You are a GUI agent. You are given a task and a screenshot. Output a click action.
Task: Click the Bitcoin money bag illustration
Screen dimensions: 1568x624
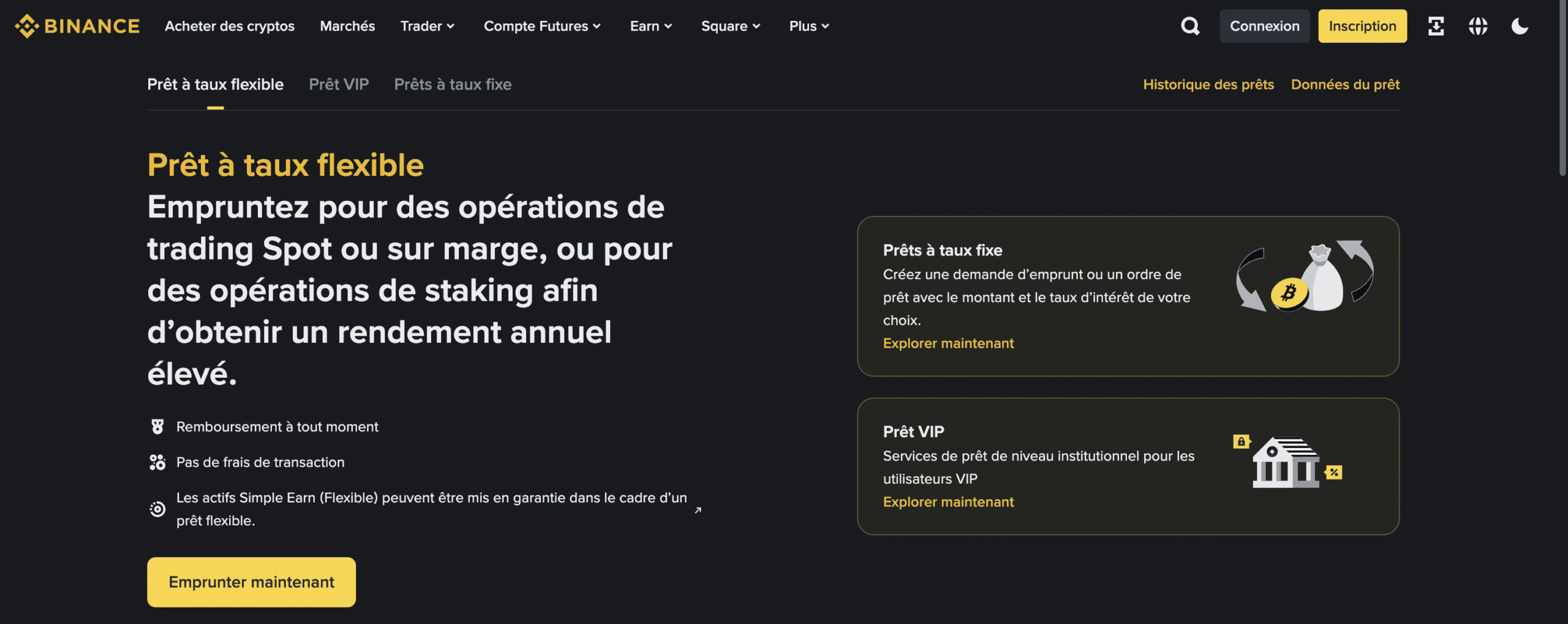[x=1304, y=277]
